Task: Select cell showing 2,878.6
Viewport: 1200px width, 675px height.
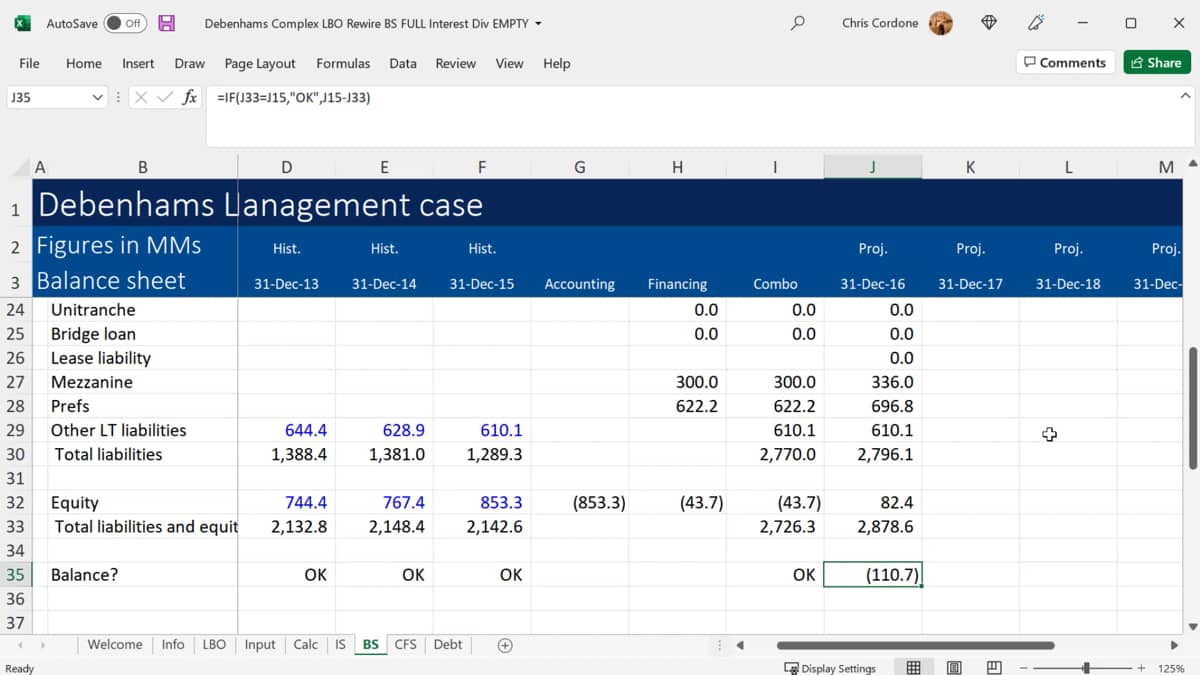Action: (873, 527)
